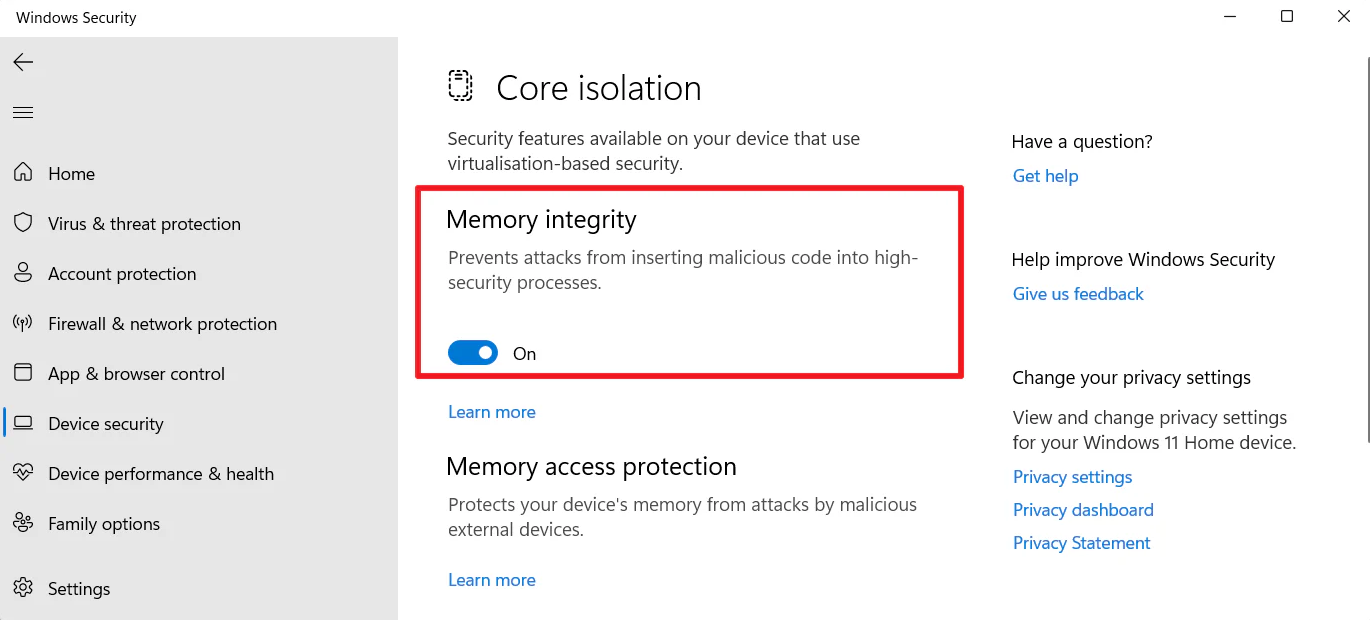Click the Family options people icon
Viewport: 1370px width, 620px height.
point(23,523)
